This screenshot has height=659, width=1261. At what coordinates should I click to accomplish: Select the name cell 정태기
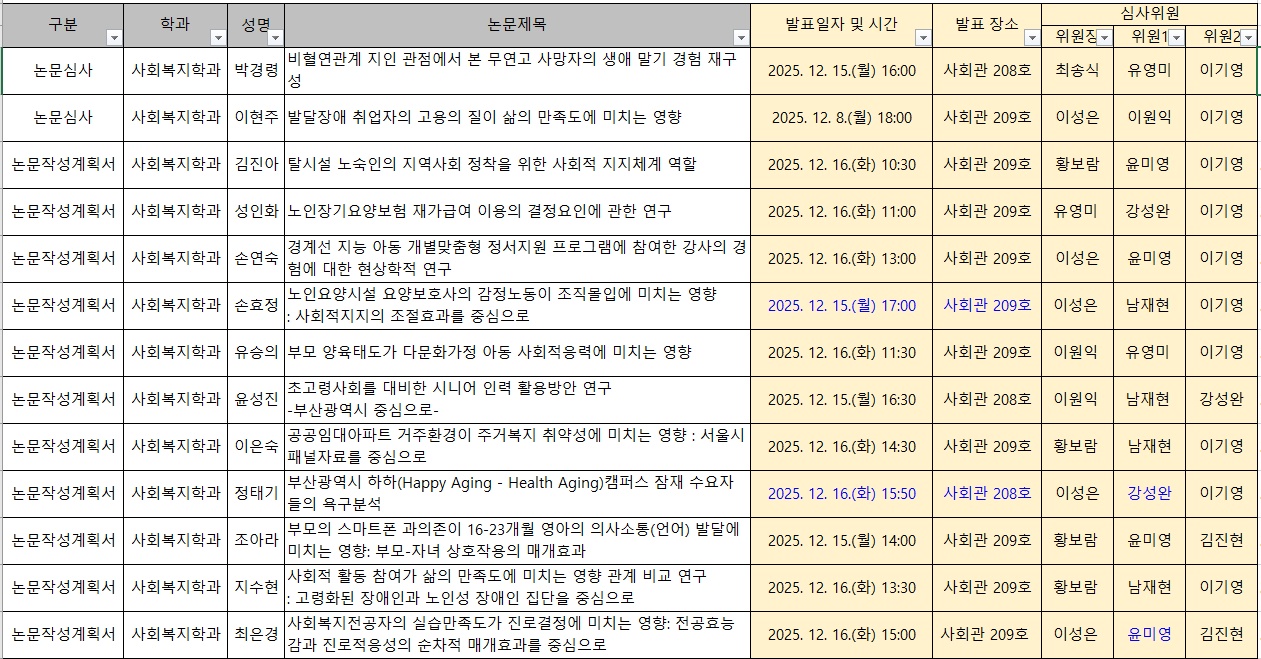pos(256,493)
